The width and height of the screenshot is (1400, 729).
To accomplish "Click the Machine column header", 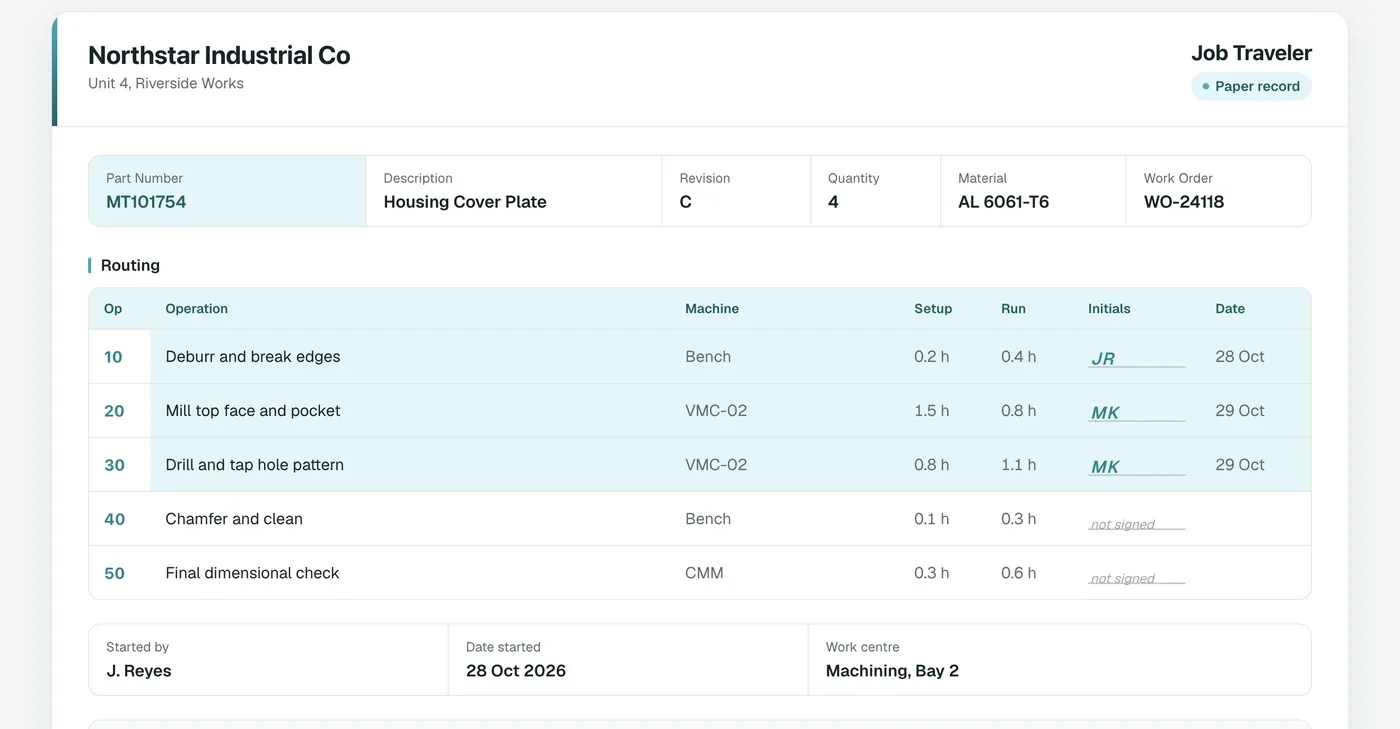I will (712, 309).
